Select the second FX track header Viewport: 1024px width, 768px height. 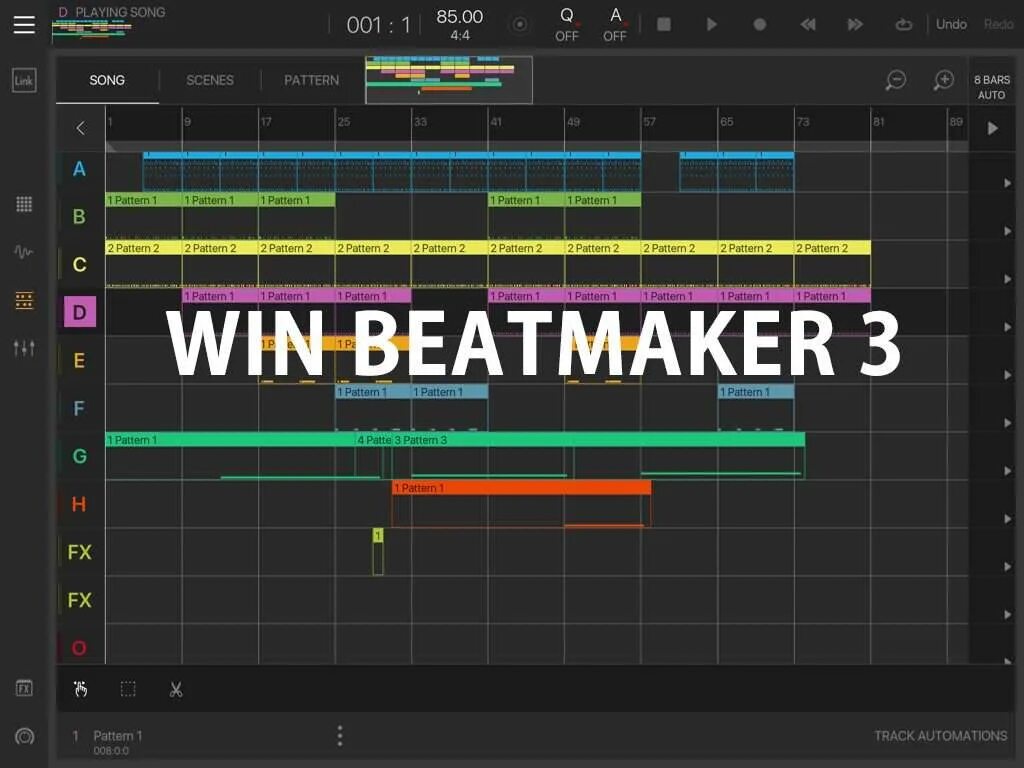79,600
